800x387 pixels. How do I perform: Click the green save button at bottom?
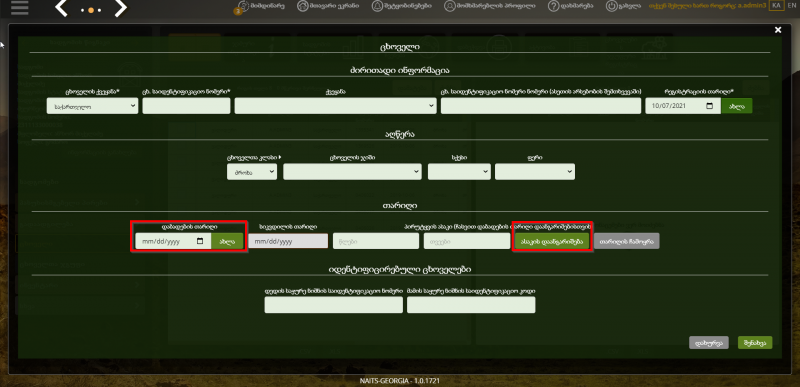point(755,343)
